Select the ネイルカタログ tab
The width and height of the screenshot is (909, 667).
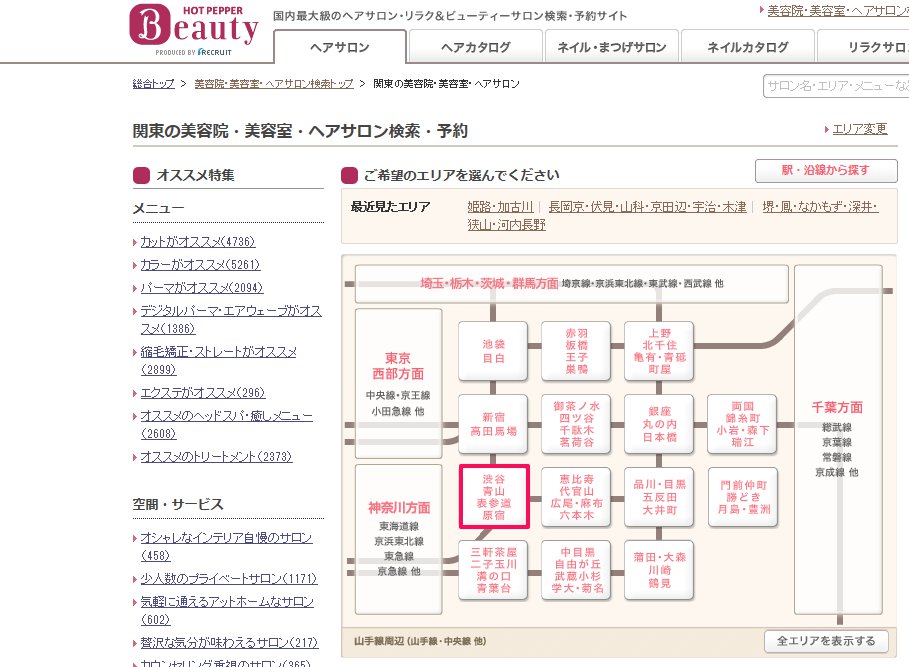(x=747, y=47)
